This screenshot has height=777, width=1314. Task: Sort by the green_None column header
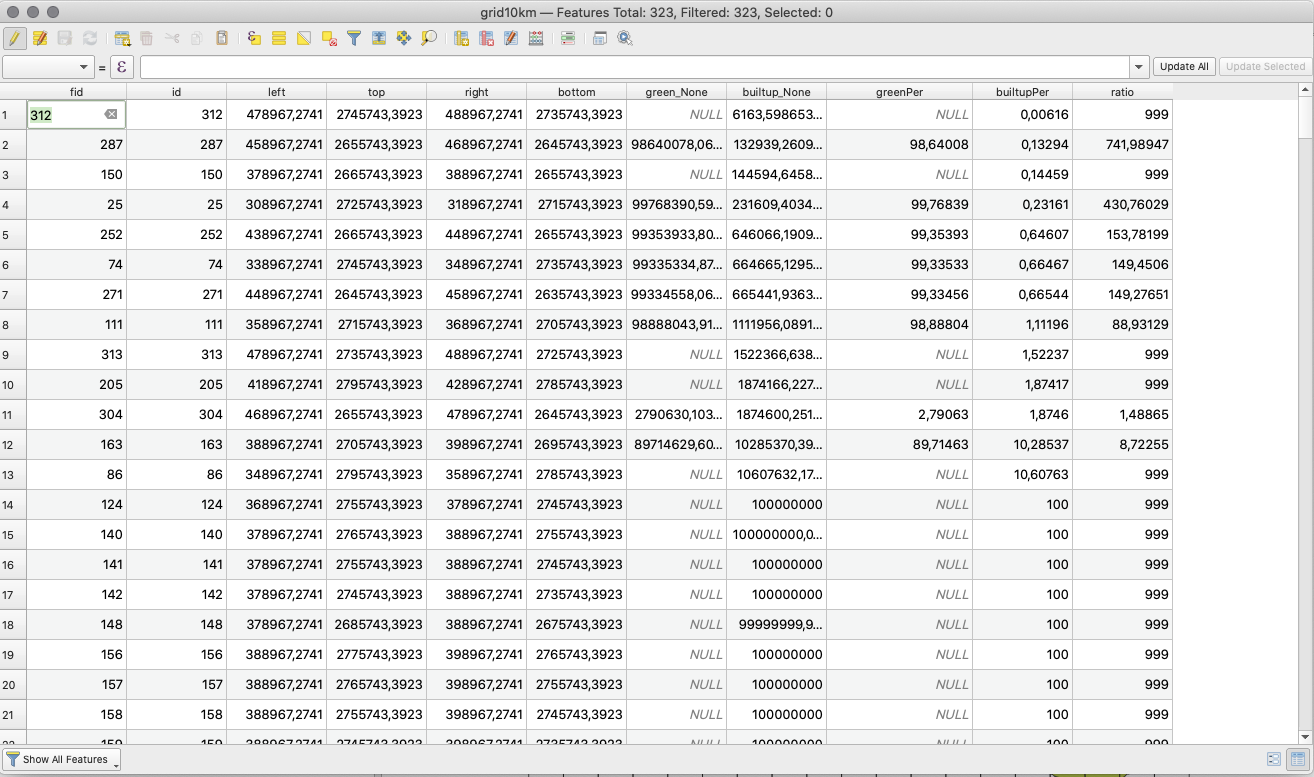point(676,92)
